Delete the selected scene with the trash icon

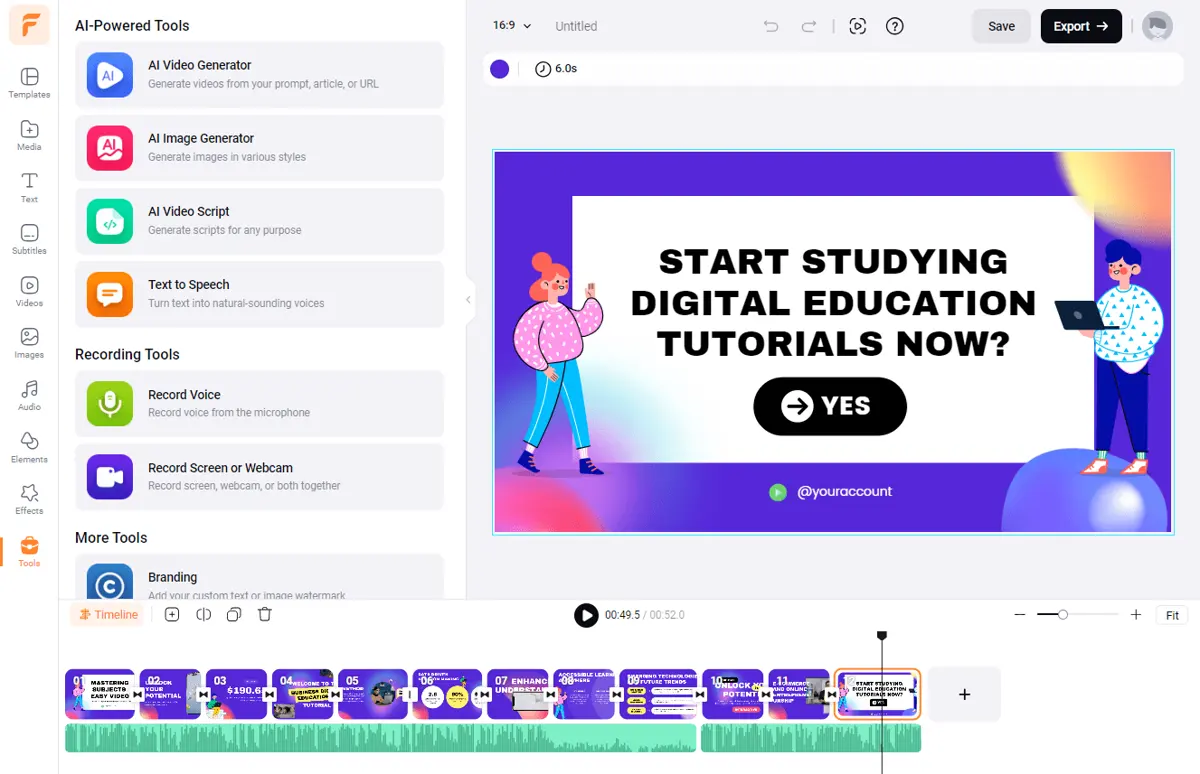[x=265, y=615]
